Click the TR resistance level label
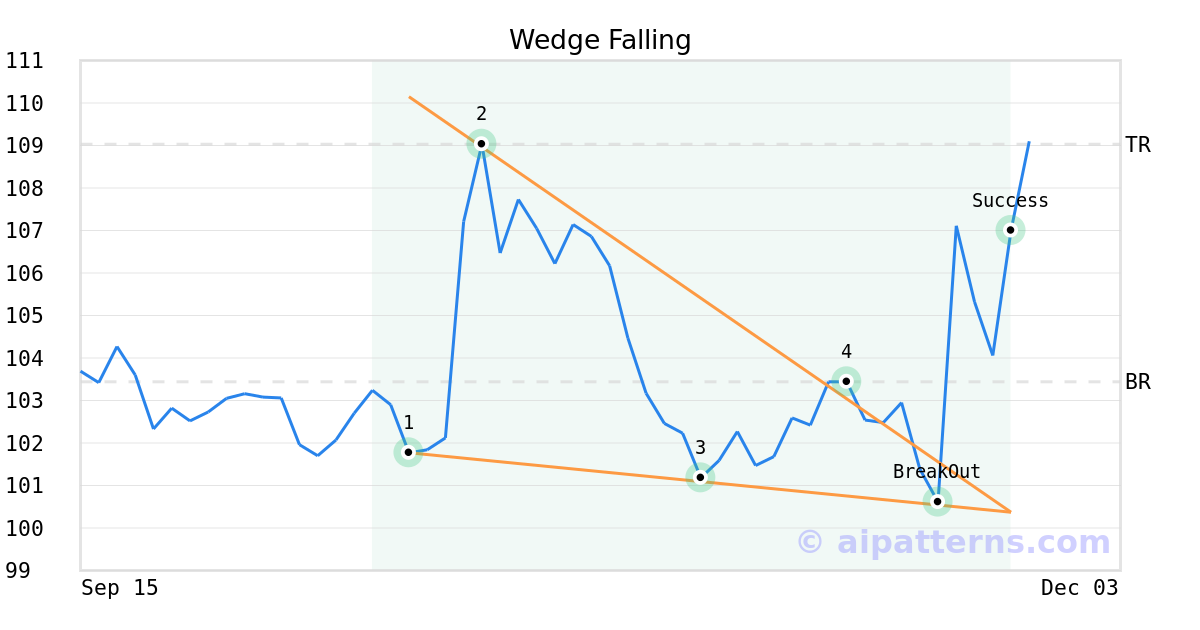 click(x=1137, y=145)
